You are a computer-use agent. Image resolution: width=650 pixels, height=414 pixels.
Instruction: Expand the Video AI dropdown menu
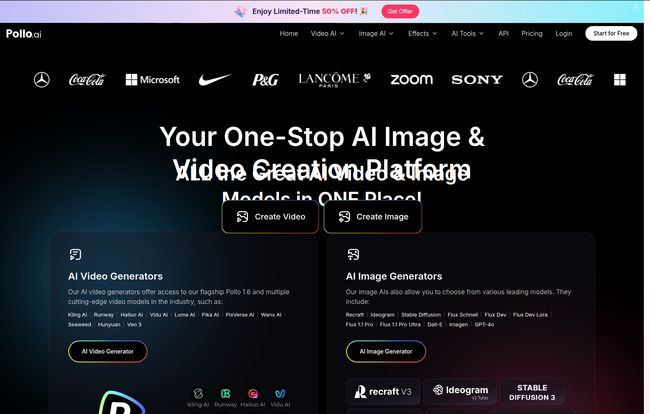tap(327, 34)
